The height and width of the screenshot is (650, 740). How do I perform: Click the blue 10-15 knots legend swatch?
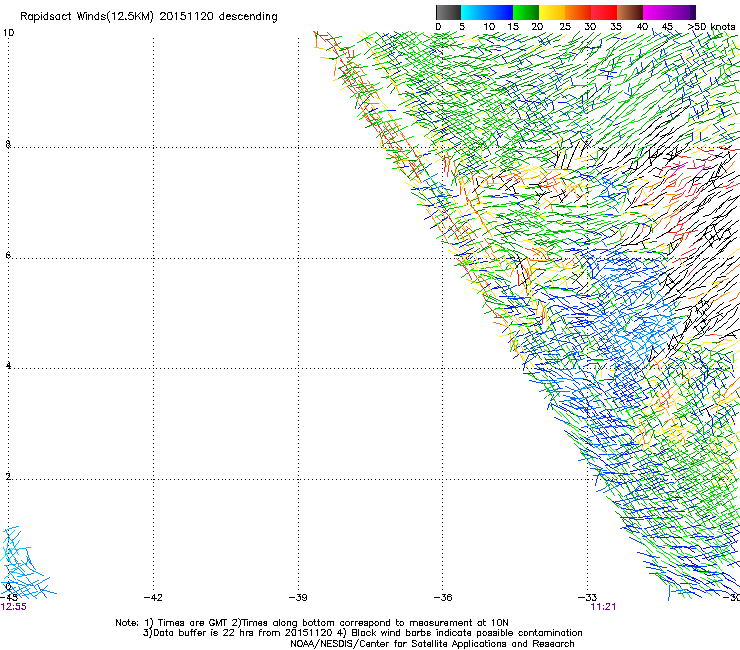click(500, 12)
